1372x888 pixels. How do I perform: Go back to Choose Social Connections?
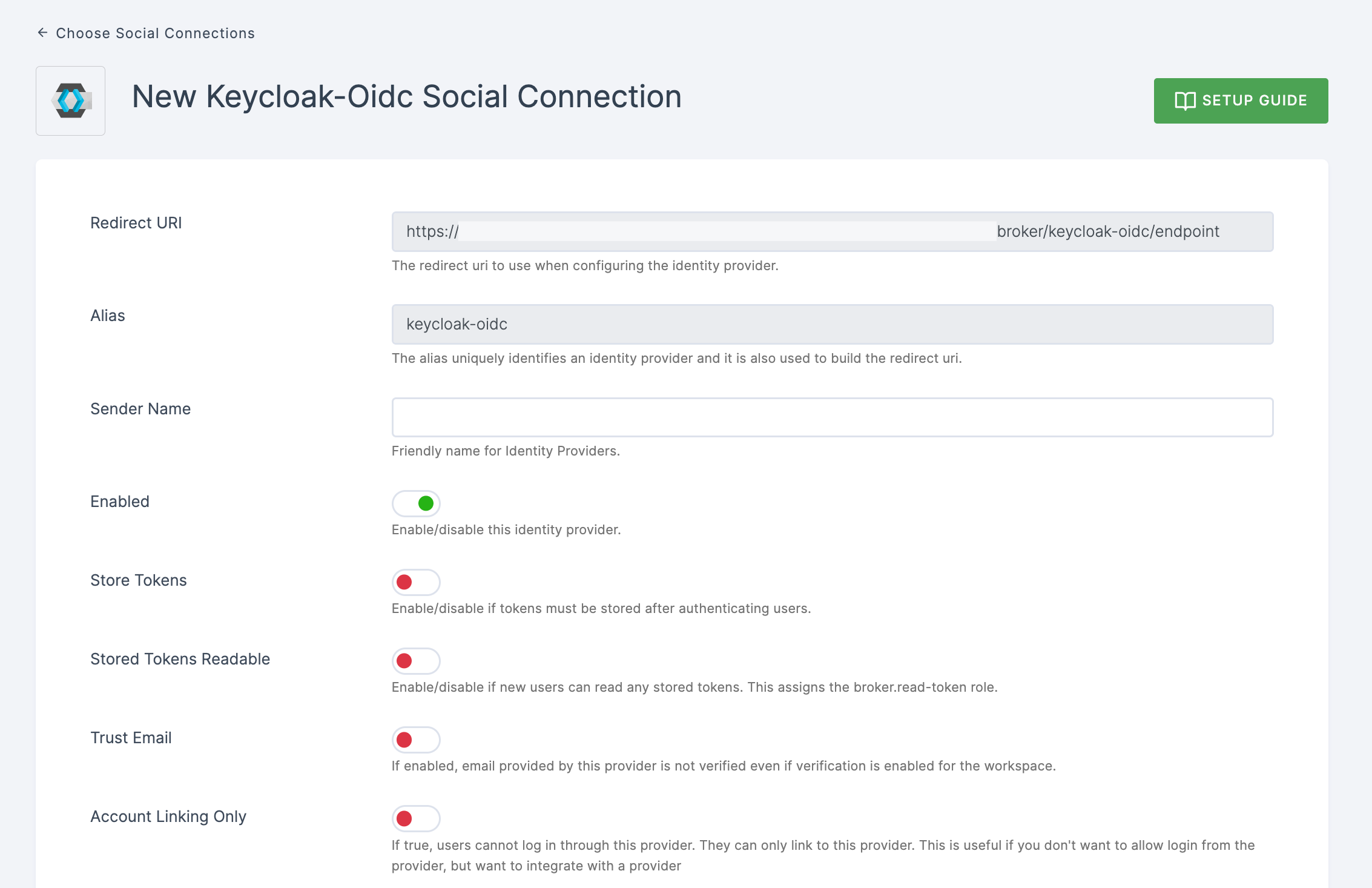(x=155, y=33)
